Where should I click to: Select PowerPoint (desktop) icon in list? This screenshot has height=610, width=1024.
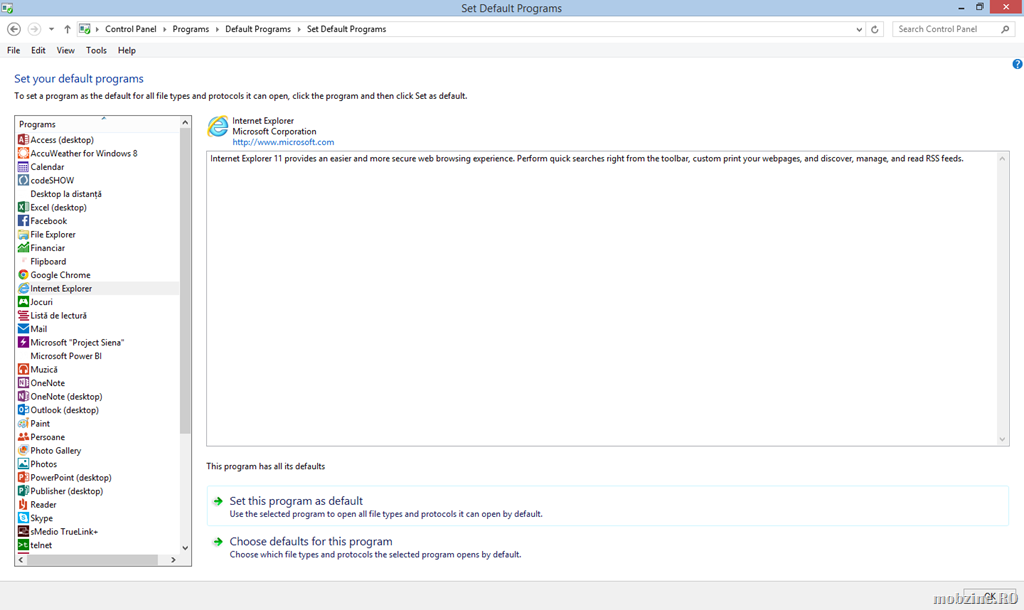tap(23, 478)
